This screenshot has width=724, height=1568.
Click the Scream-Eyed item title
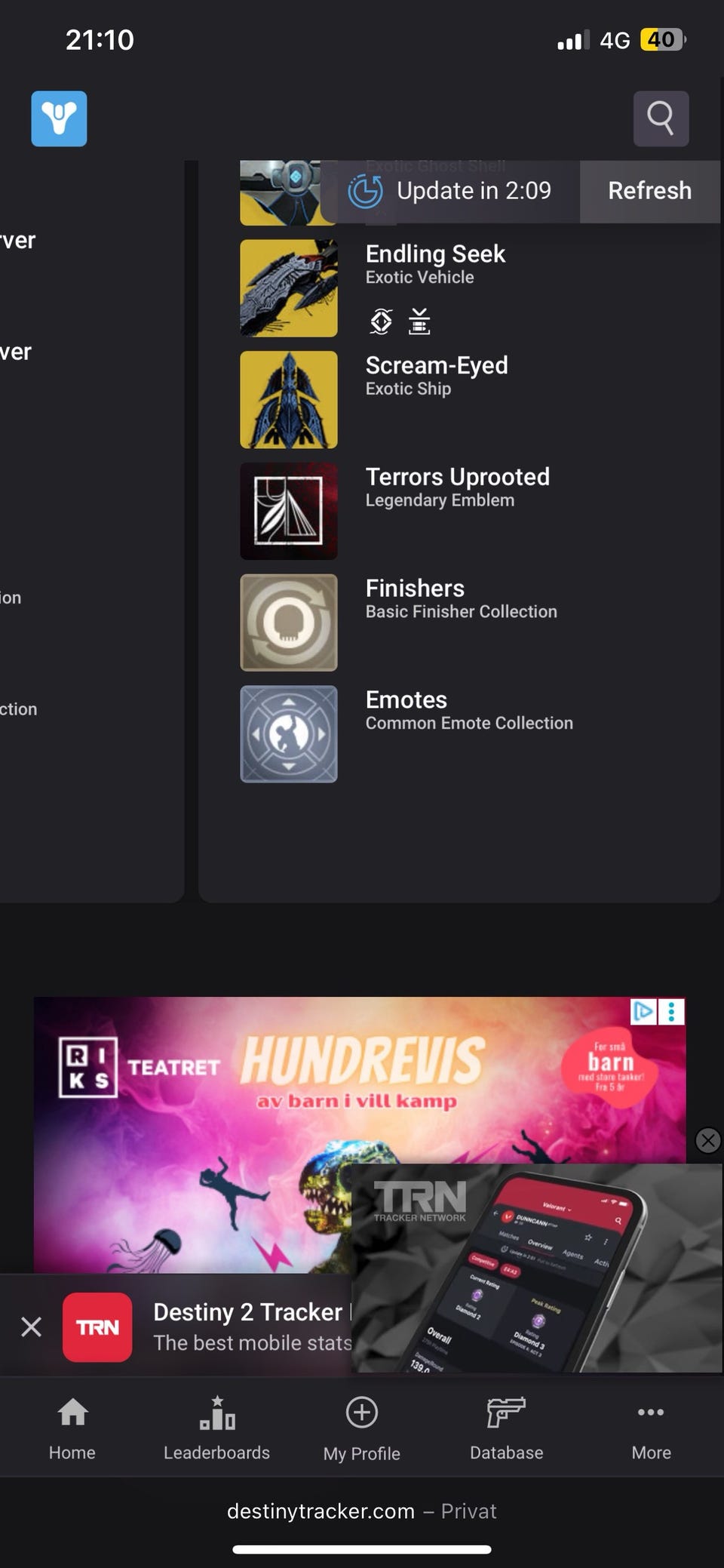437,365
